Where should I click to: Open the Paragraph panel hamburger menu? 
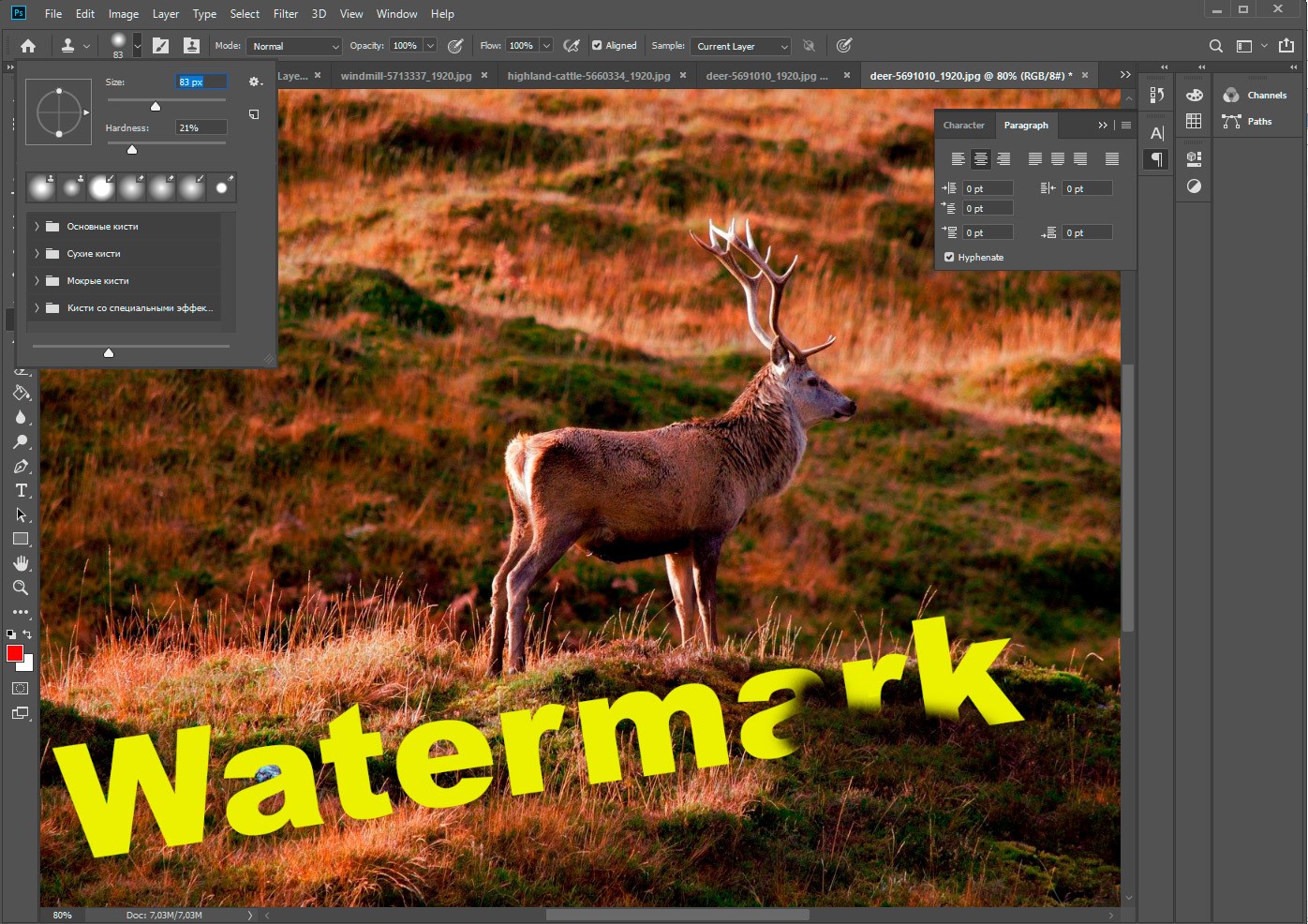pyautogui.click(x=1126, y=126)
